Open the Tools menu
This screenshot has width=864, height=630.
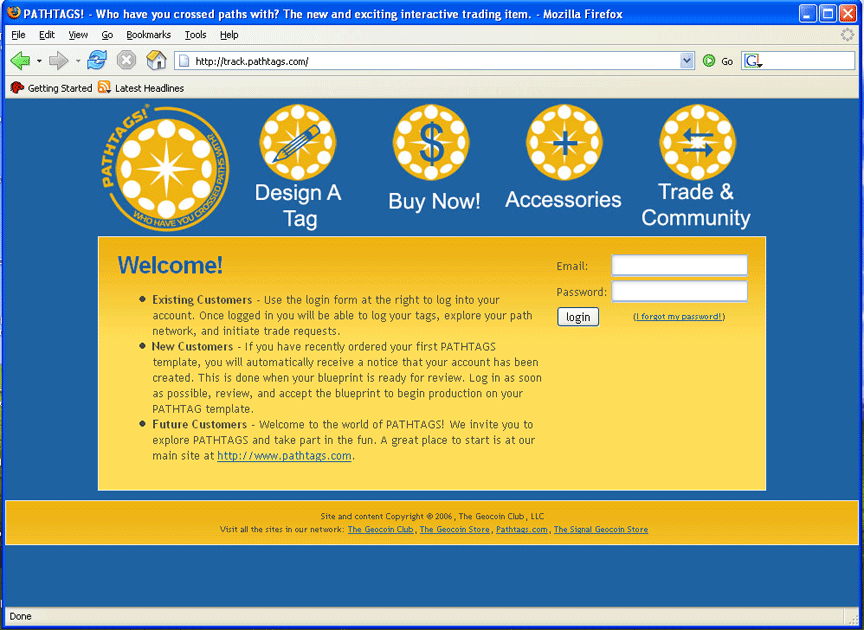click(x=196, y=35)
